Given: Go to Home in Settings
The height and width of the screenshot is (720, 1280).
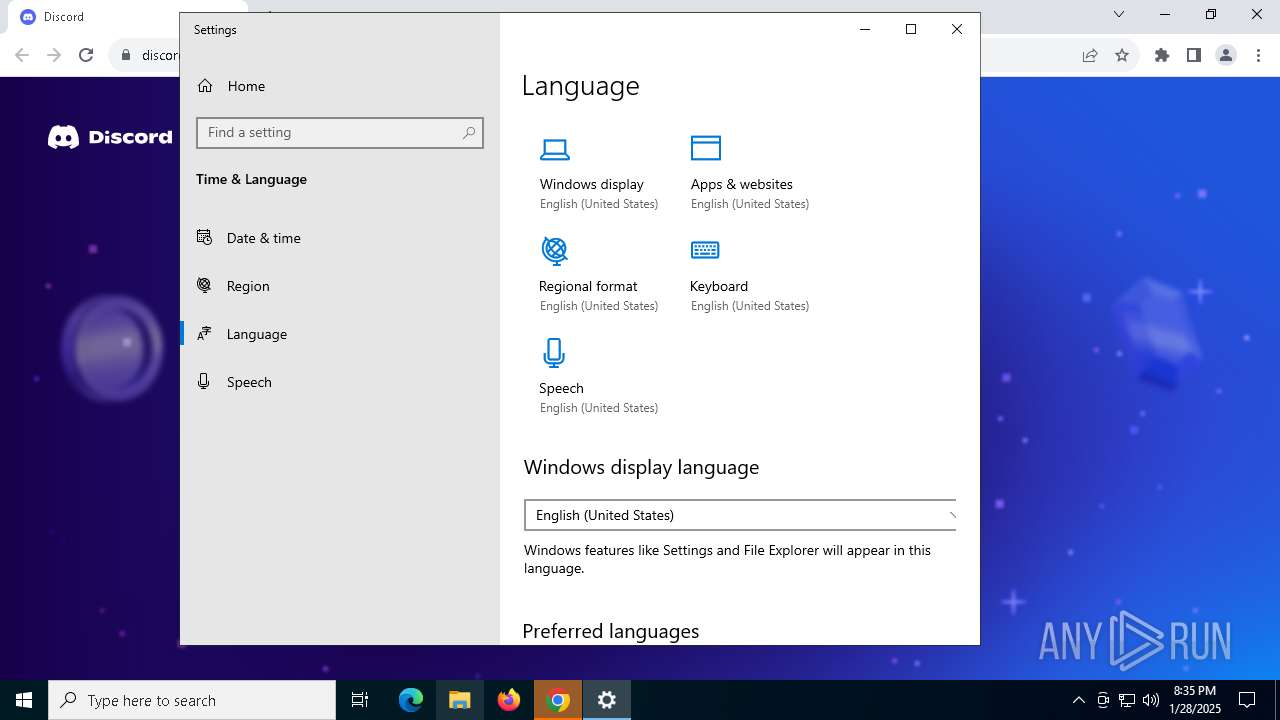Looking at the screenshot, I should [x=340, y=86].
